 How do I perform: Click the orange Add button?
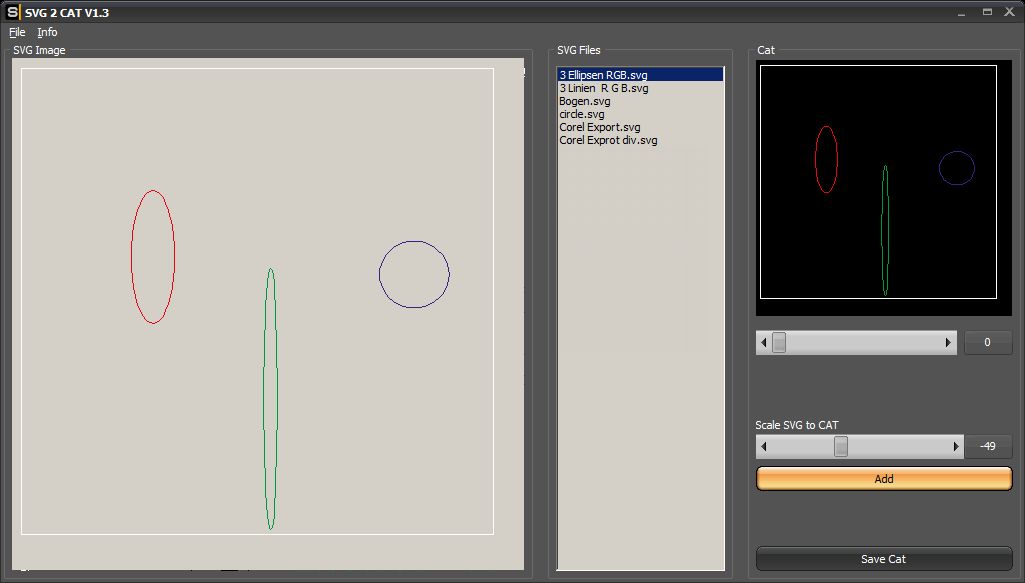884,479
